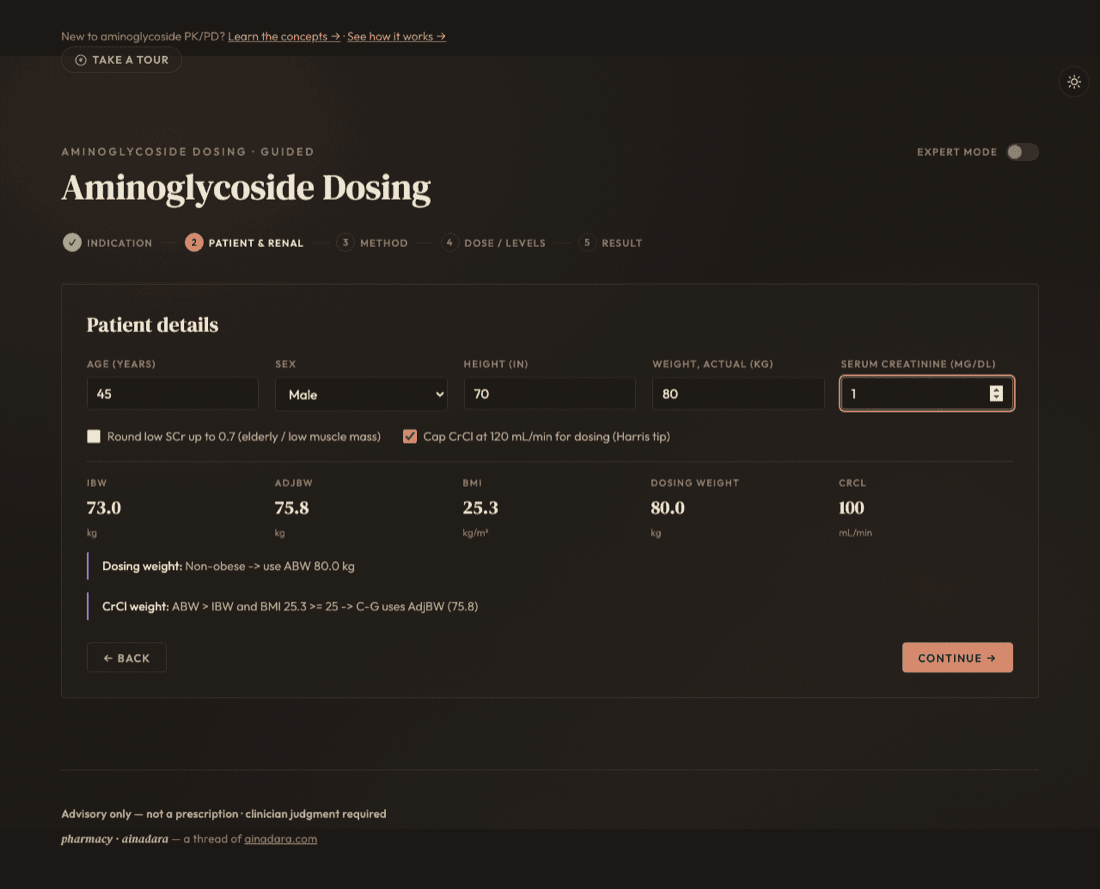Image resolution: width=1100 pixels, height=889 pixels.
Task: Click the Serum creatinine input field
Action: pyautogui.click(x=926, y=394)
